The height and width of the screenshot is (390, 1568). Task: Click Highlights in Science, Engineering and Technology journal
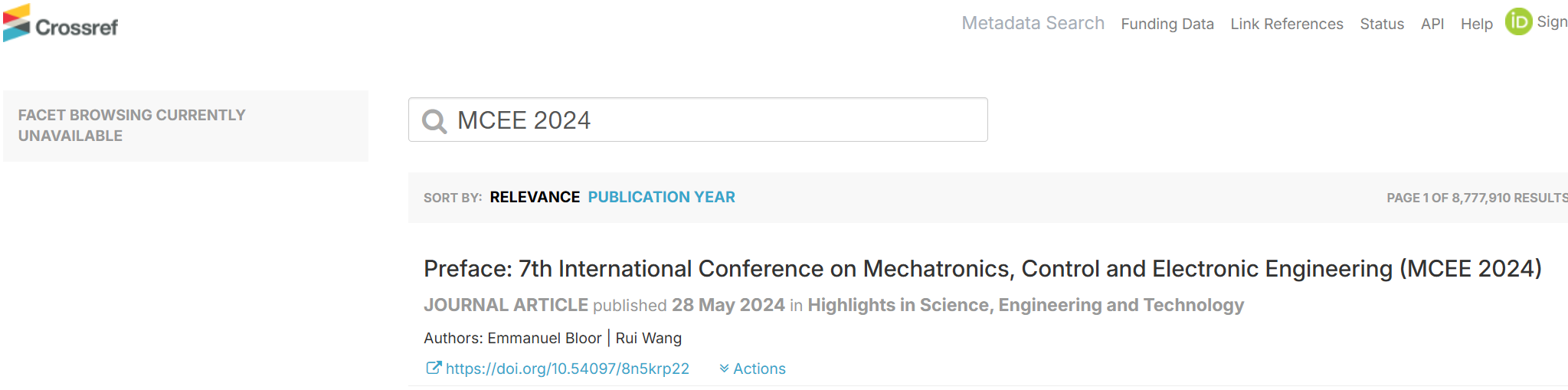tap(1026, 305)
